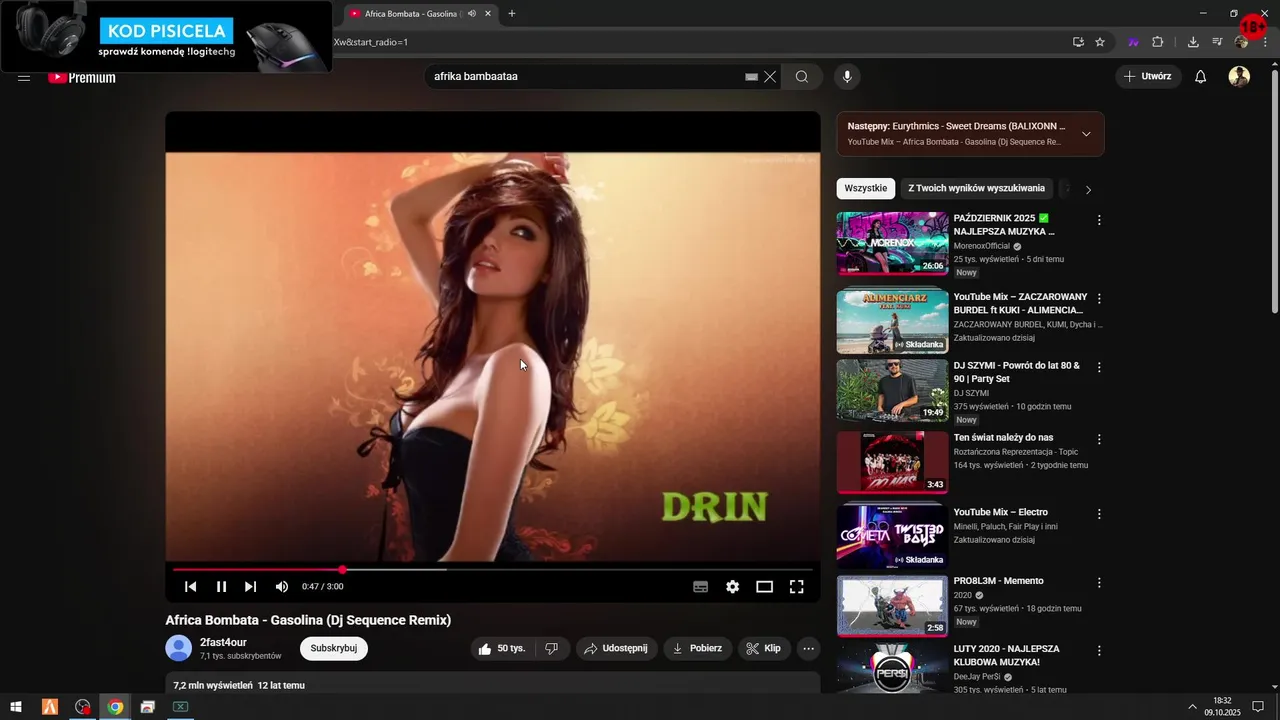Image resolution: width=1280 pixels, height=720 pixels.
Task: Open Chrome from the taskbar
Action: pyautogui.click(x=115, y=707)
